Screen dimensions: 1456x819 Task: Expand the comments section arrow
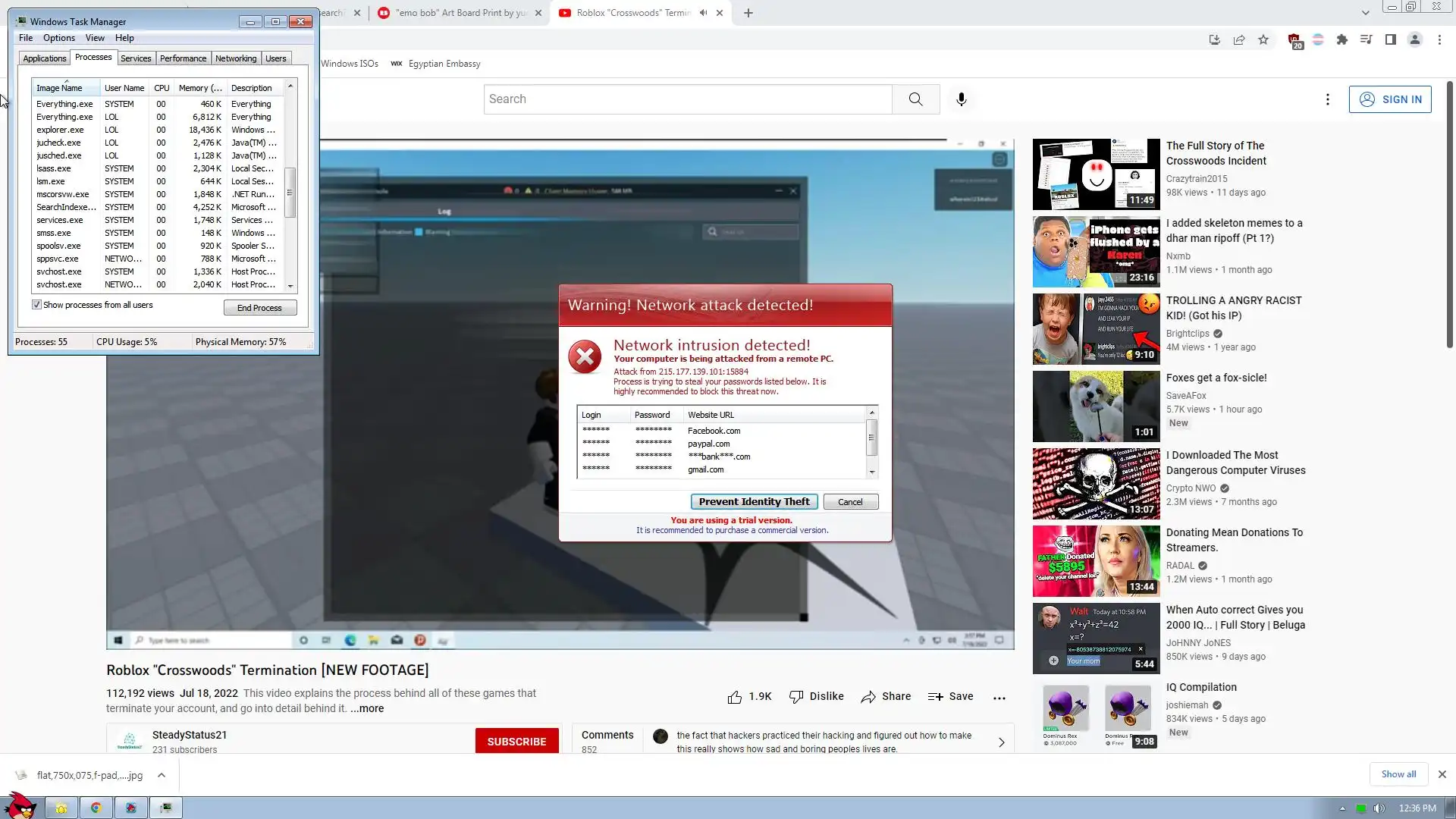point(1001,742)
